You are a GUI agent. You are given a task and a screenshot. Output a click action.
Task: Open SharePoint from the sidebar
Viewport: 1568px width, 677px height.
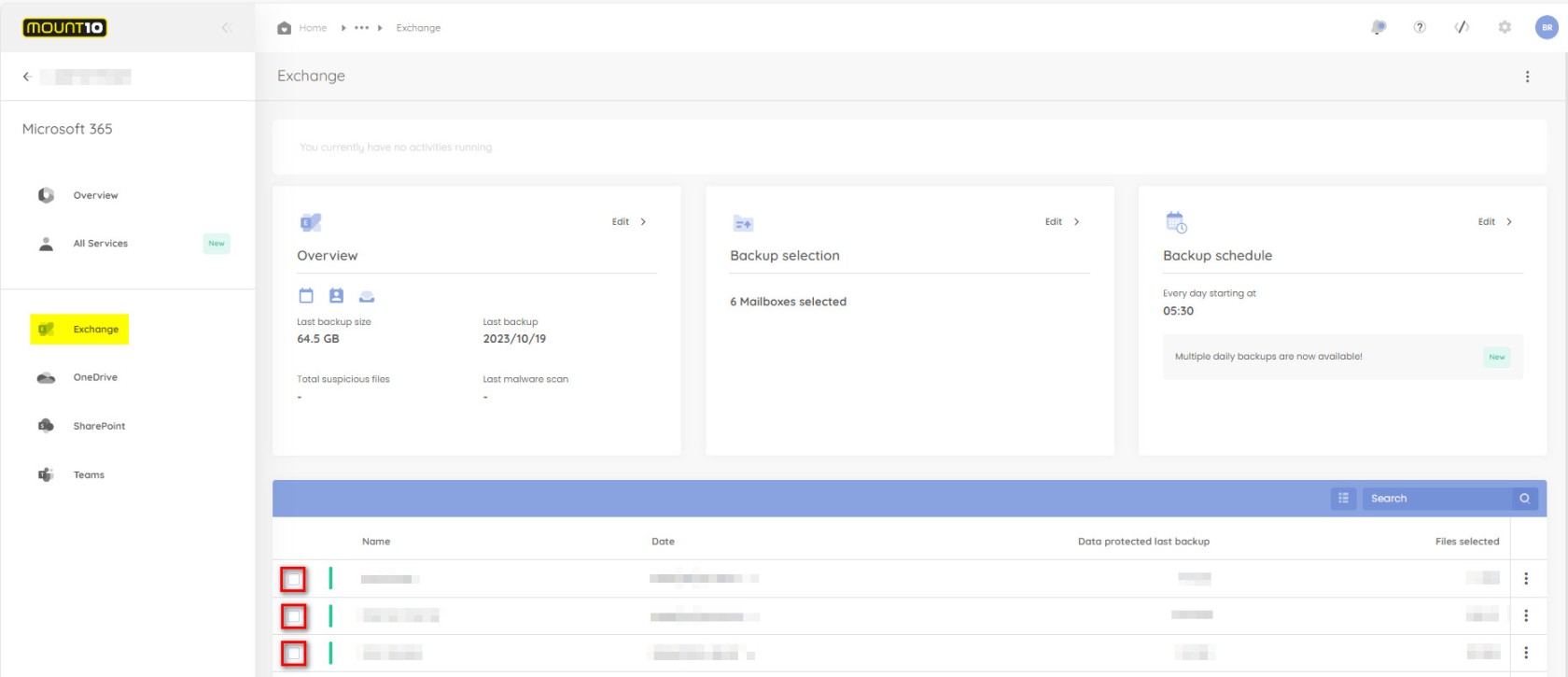click(x=98, y=427)
